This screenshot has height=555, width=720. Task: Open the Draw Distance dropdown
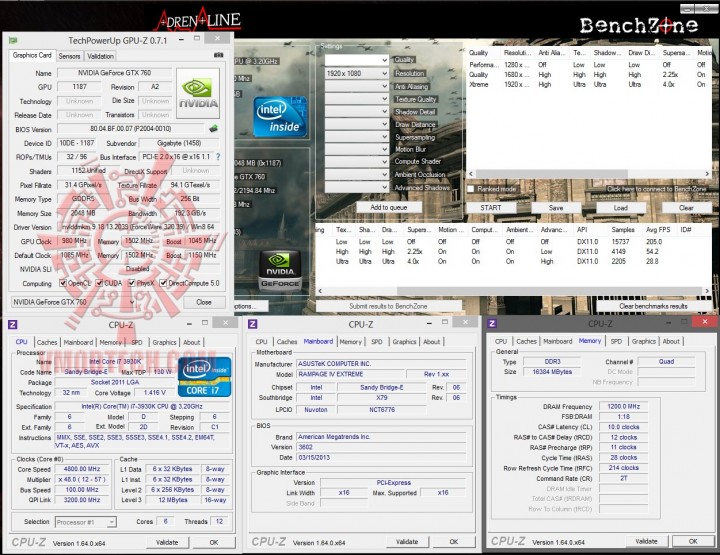[357, 124]
